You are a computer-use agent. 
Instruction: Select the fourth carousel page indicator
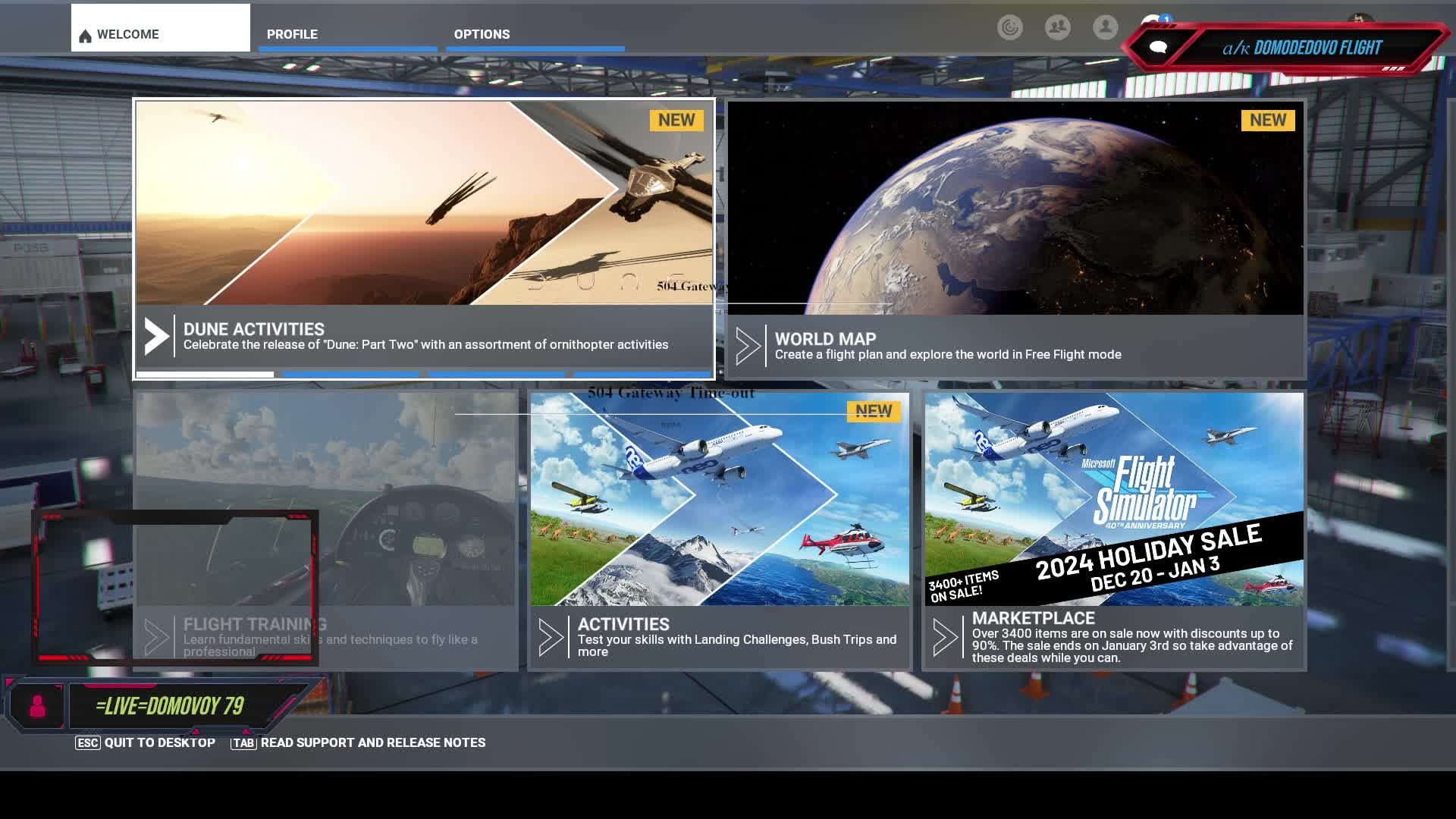[642, 375]
